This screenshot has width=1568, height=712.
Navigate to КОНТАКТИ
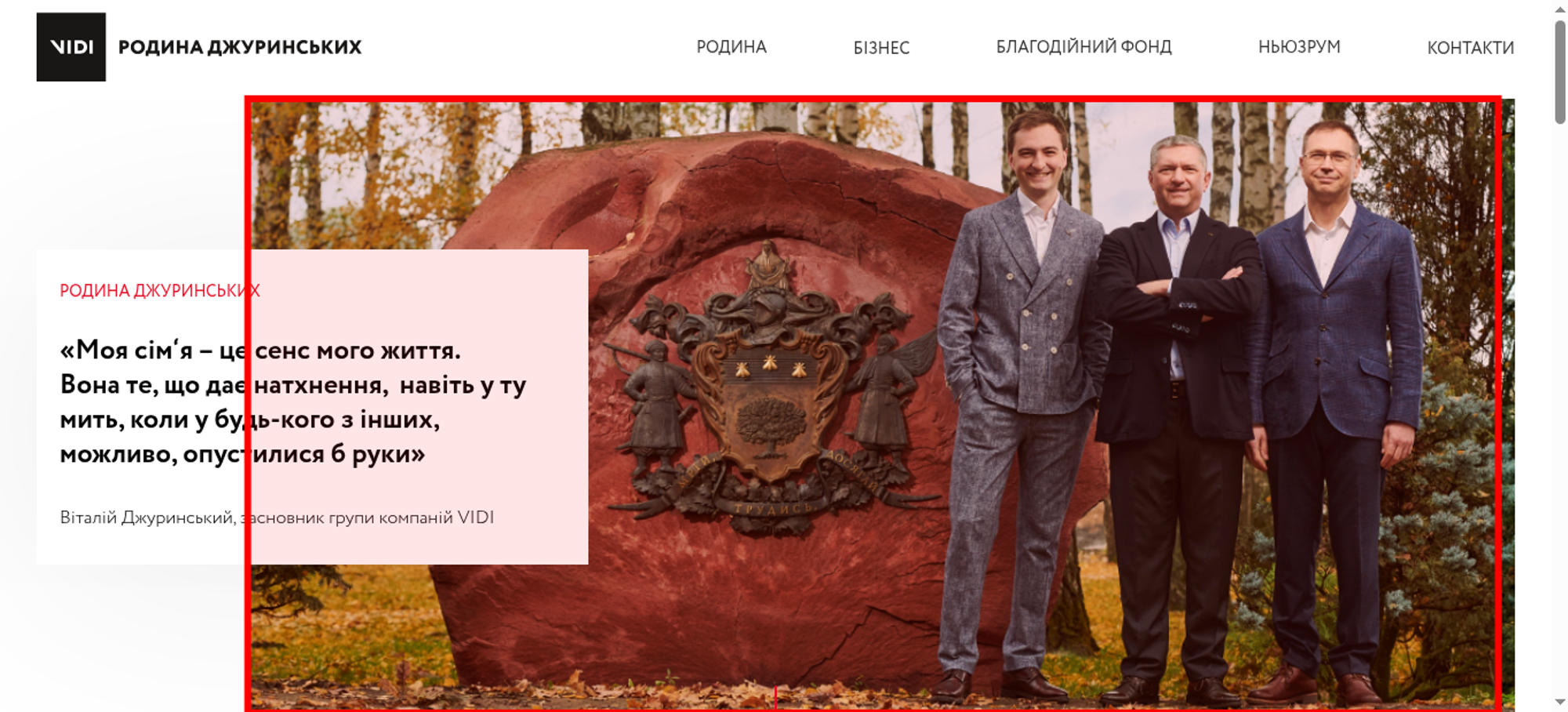(1470, 48)
